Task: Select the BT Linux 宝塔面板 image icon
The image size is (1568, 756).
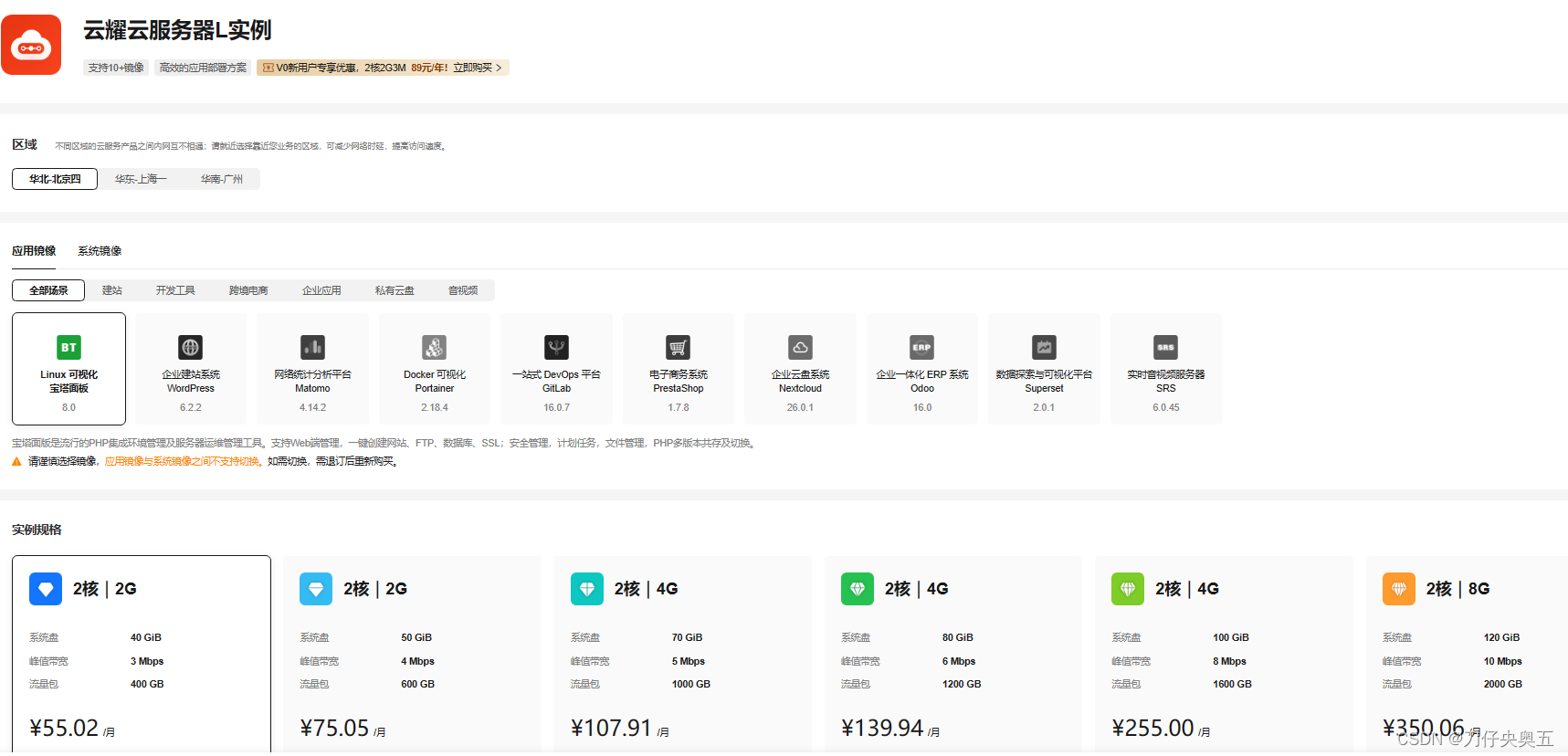Action: [x=68, y=347]
